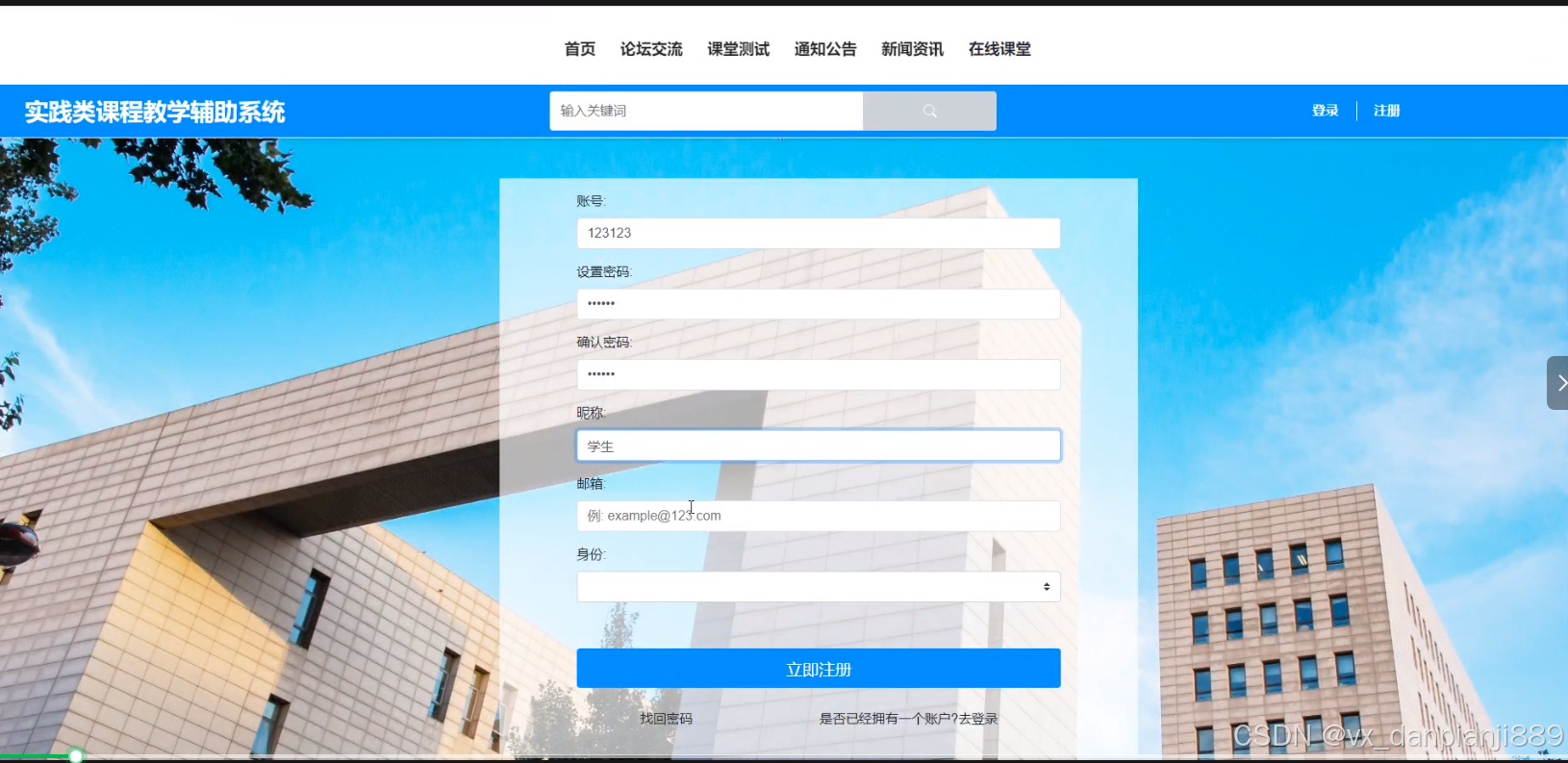Image resolution: width=1568 pixels, height=763 pixels.
Task: Open the 身份 identity dropdown
Action: 819,587
